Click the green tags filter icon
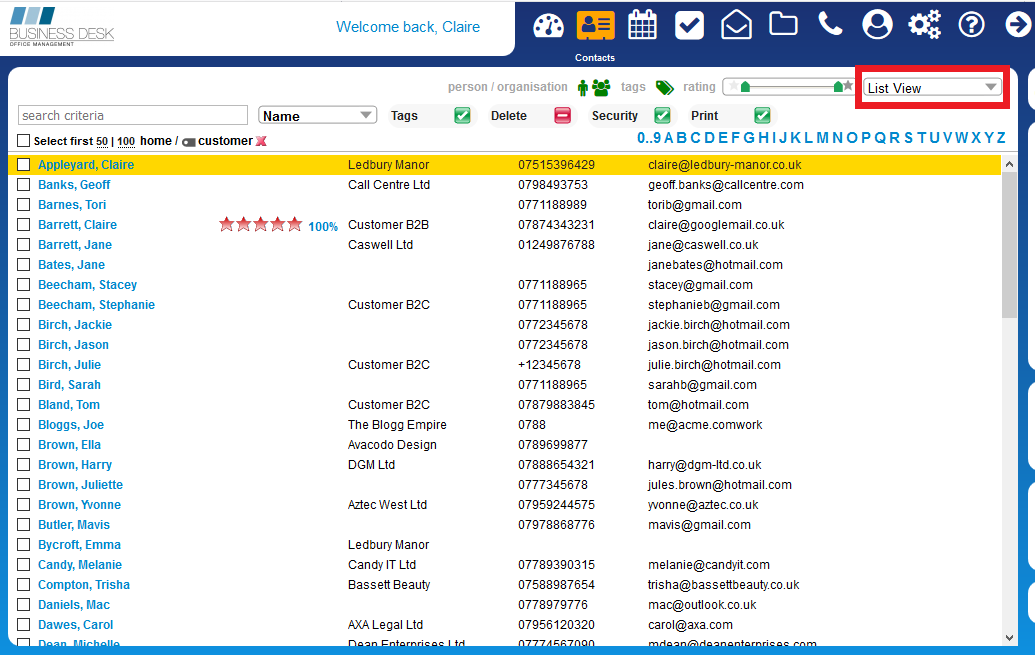The width and height of the screenshot is (1035, 655). coord(665,87)
